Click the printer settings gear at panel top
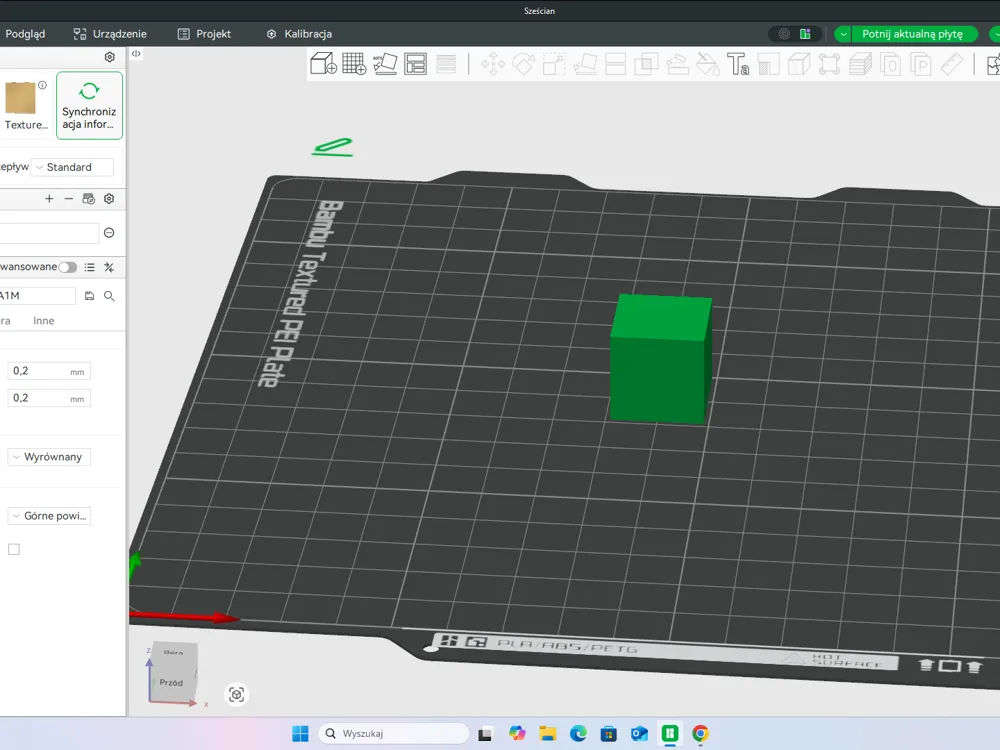The width and height of the screenshot is (1000, 750). point(110,57)
